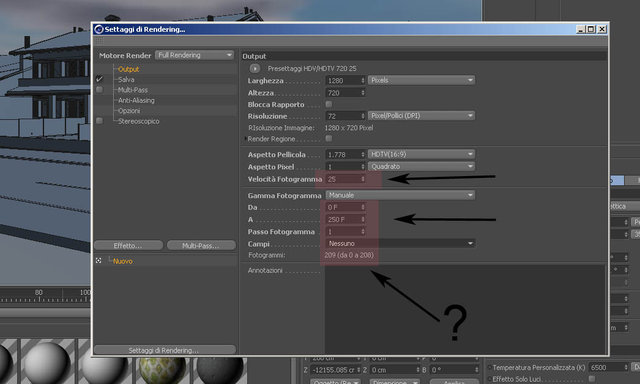The image size is (640, 384).
Task: Maximize the Settaggi di Rendering window
Action: pos(591,29)
